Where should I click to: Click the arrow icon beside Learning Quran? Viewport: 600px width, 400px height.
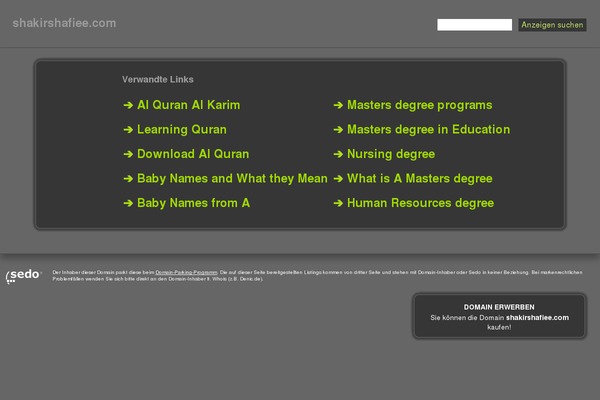point(128,129)
